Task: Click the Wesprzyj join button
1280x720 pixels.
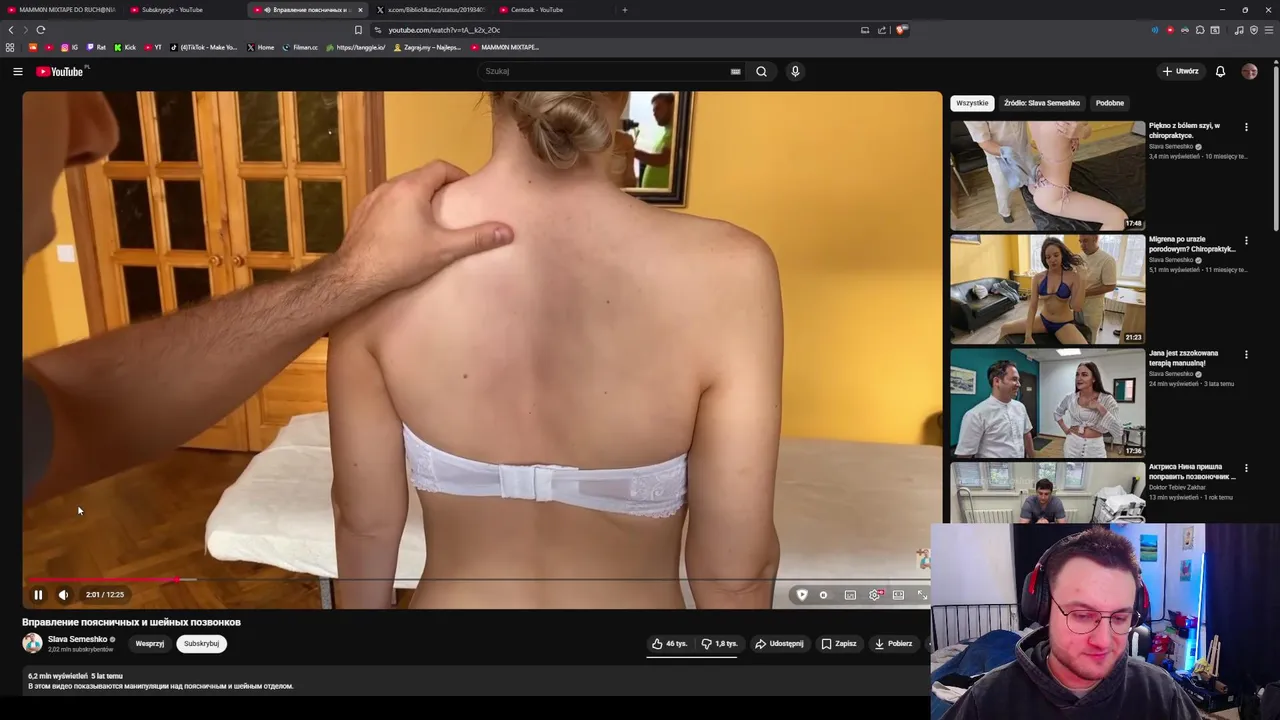Action: point(150,644)
